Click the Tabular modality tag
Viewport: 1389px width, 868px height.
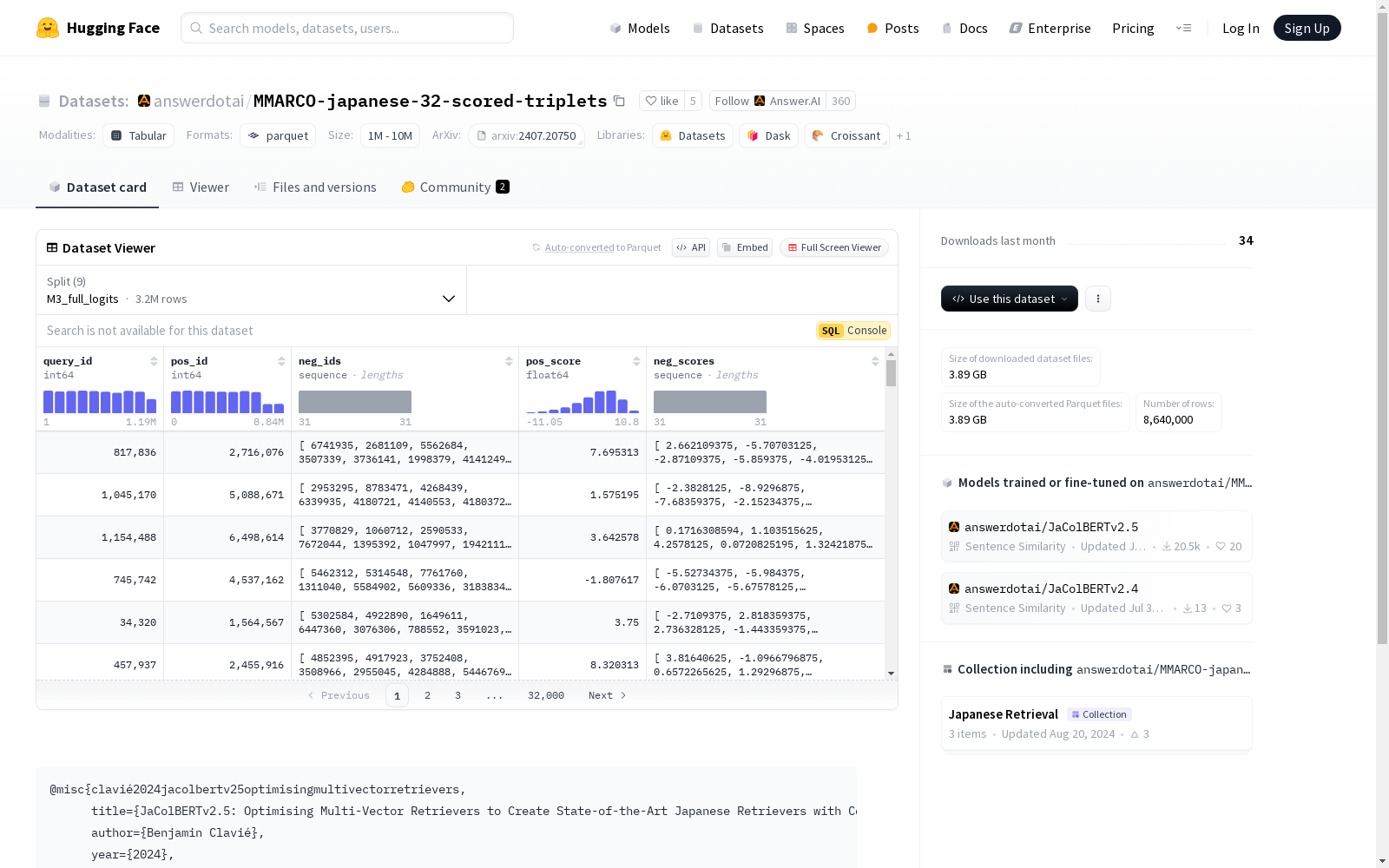[x=139, y=135]
